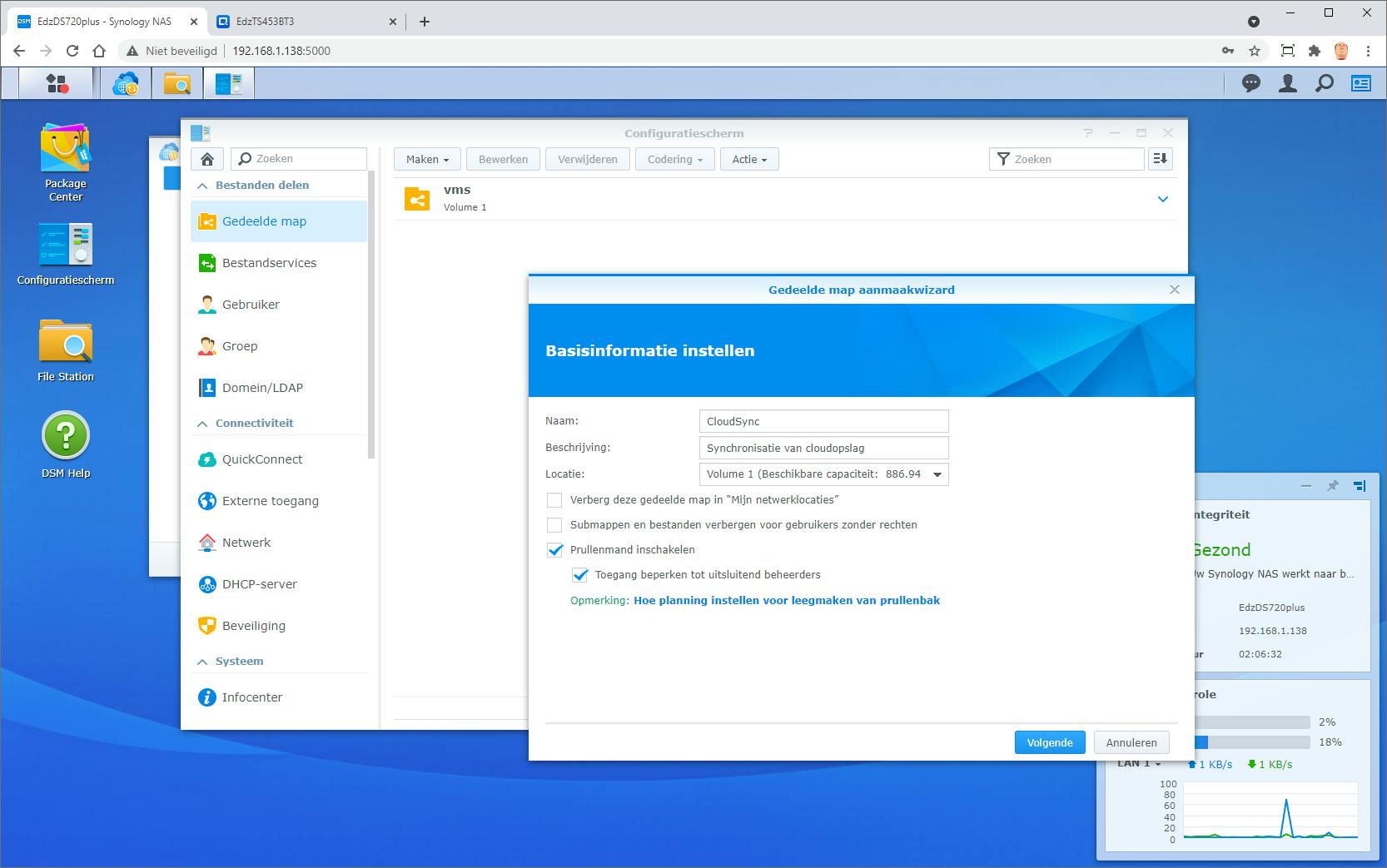Open the Maken dropdown button
The width and height of the screenshot is (1387, 868).
click(427, 159)
